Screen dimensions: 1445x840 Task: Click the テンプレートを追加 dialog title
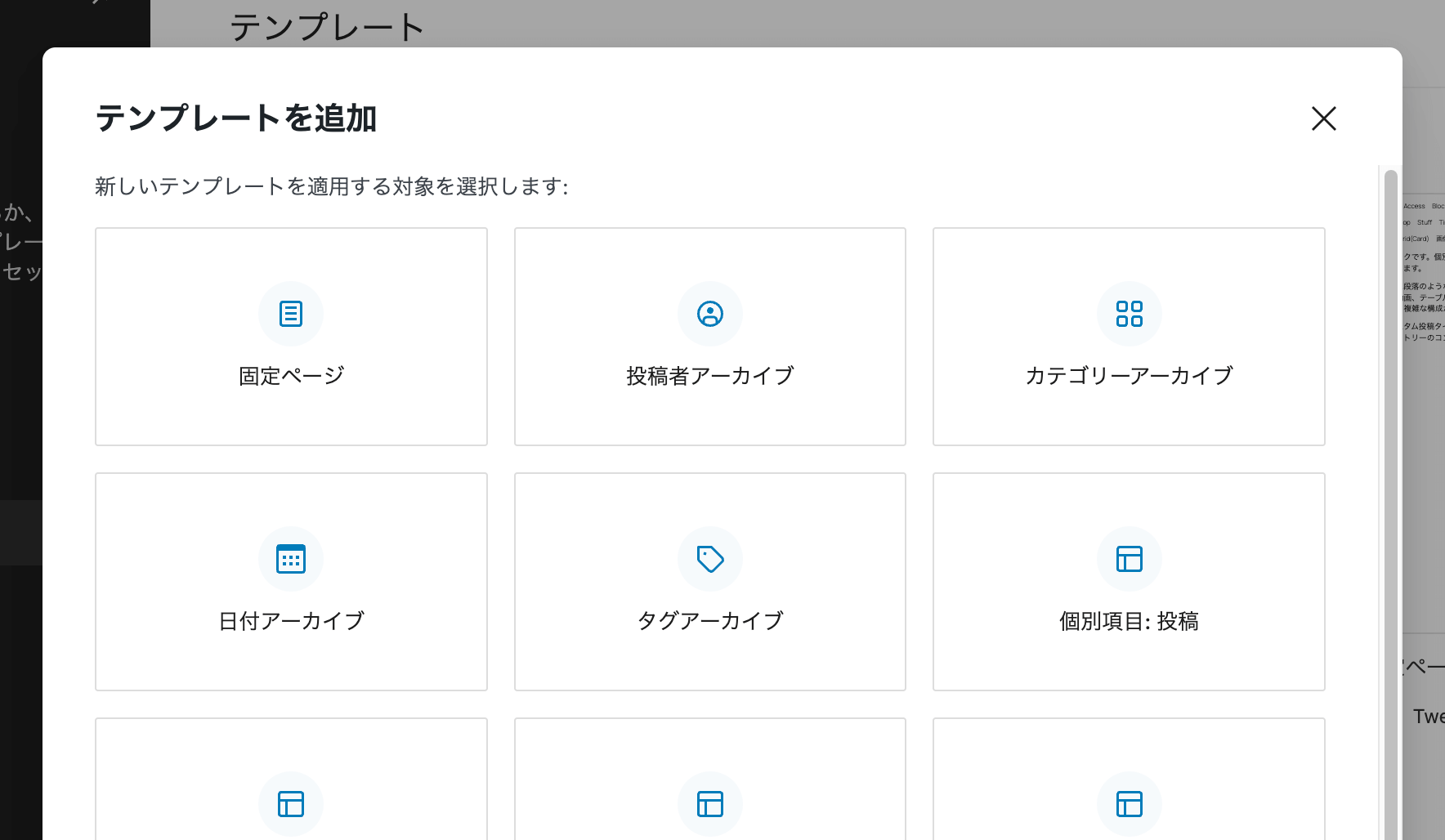coord(236,118)
